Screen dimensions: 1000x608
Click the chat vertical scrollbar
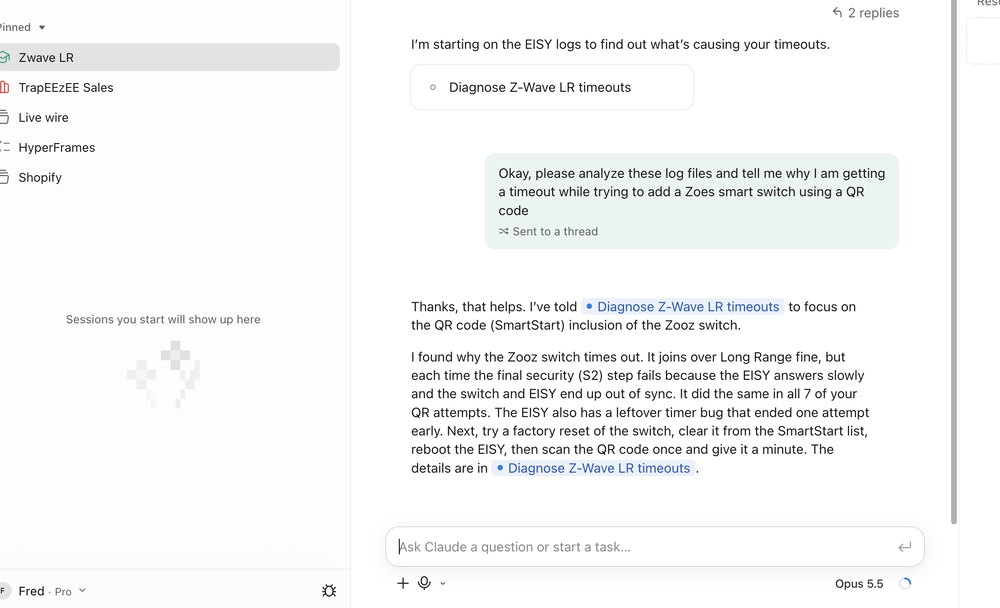(954, 262)
